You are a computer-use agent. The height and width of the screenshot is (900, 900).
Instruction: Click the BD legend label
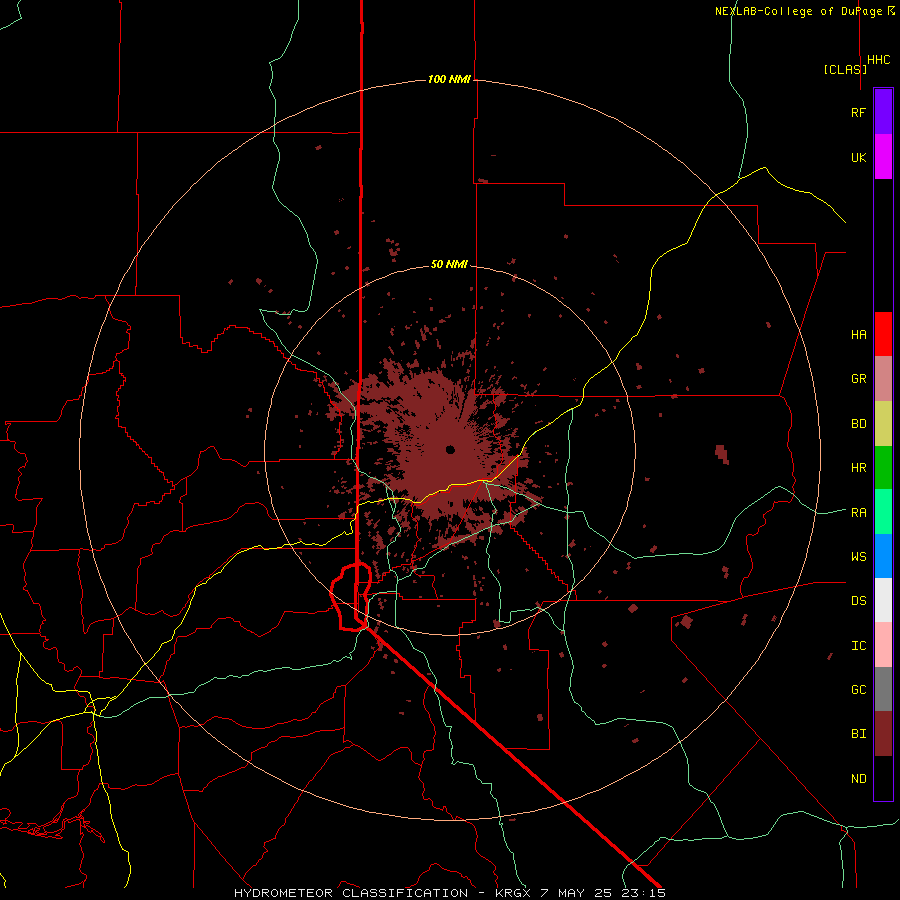(x=858, y=424)
